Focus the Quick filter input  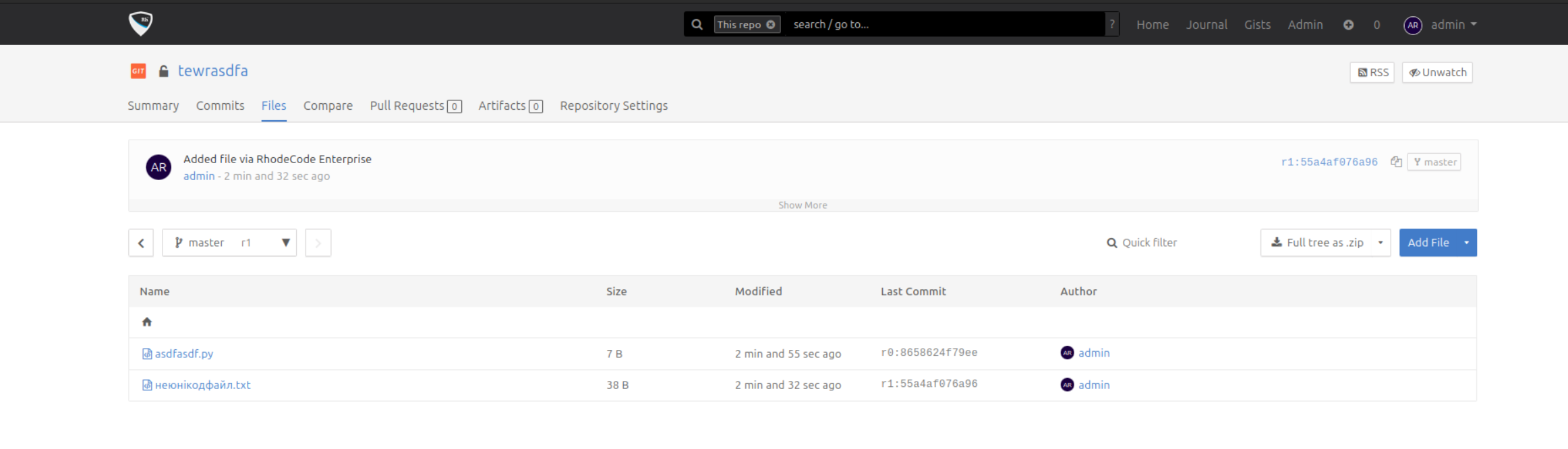1149,243
